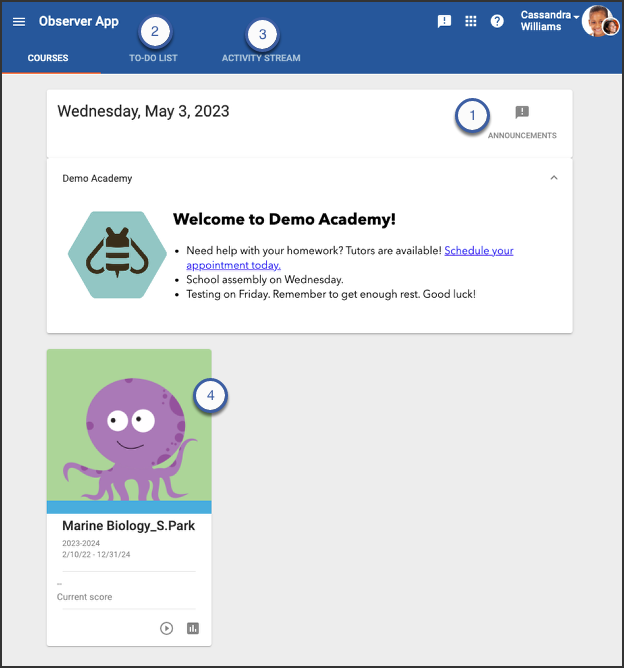Image resolution: width=624 pixels, height=668 pixels.
Task: Click the Observer App title
Action: (x=78, y=21)
